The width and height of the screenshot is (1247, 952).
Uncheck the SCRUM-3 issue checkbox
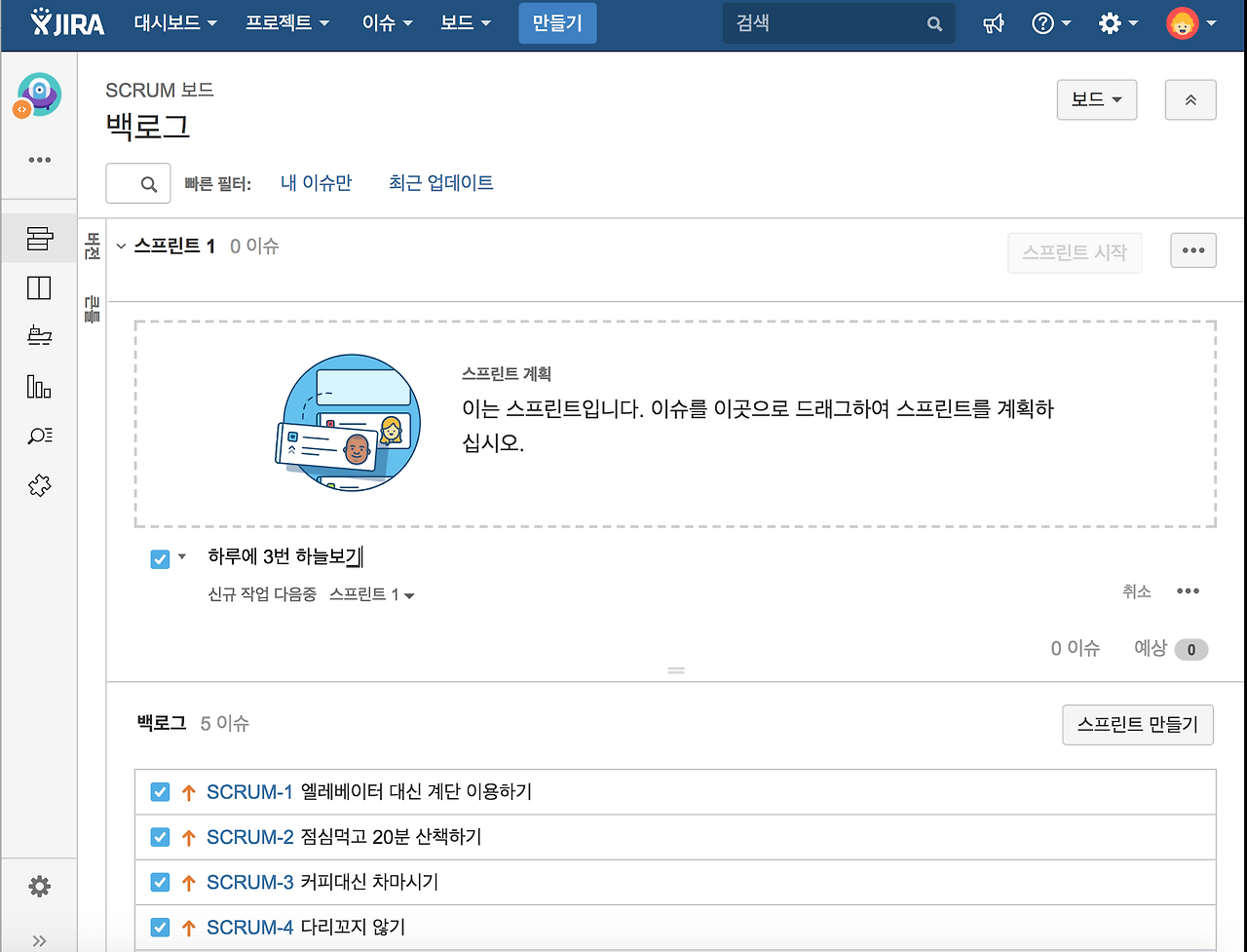pyautogui.click(x=160, y=882)
